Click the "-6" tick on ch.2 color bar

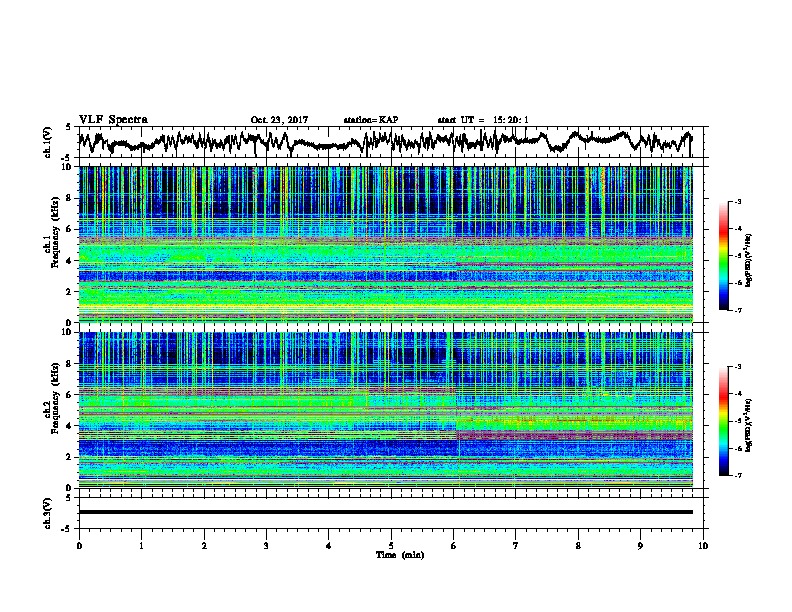738,448
